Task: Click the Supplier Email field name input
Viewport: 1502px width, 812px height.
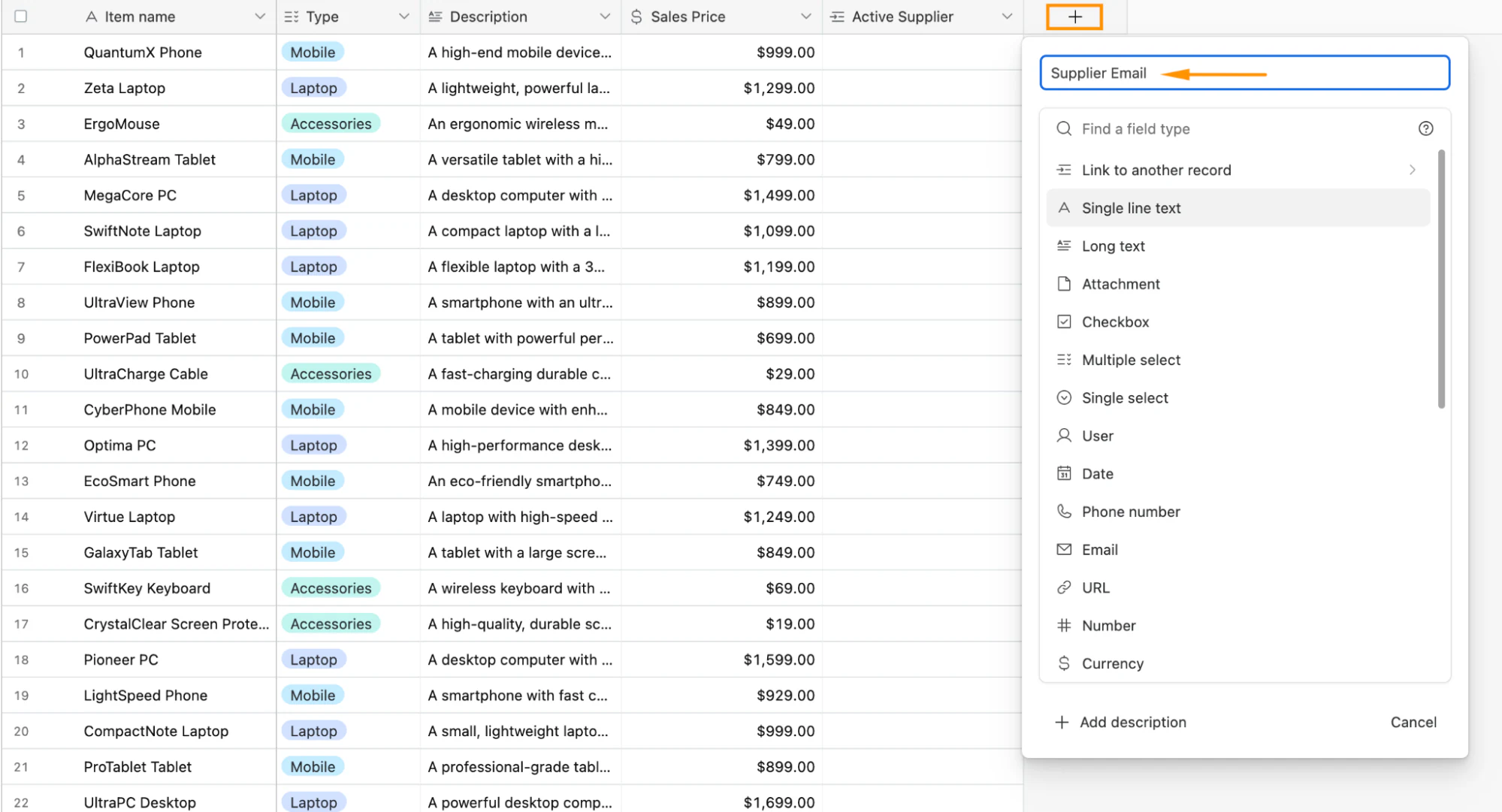Action: [1244, 73]
